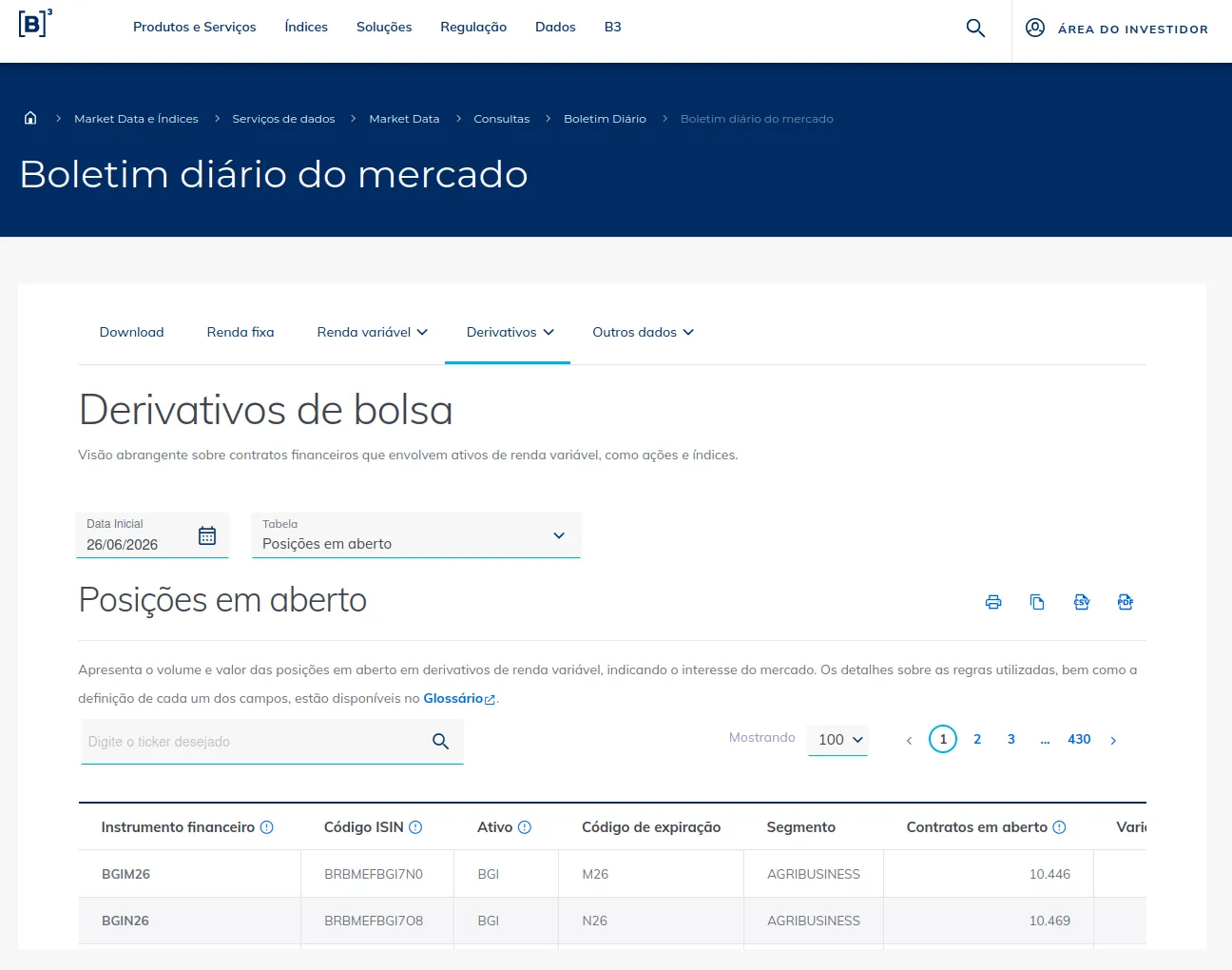Go to previous page arrow
1232x970 pixels.
point(909,740)
